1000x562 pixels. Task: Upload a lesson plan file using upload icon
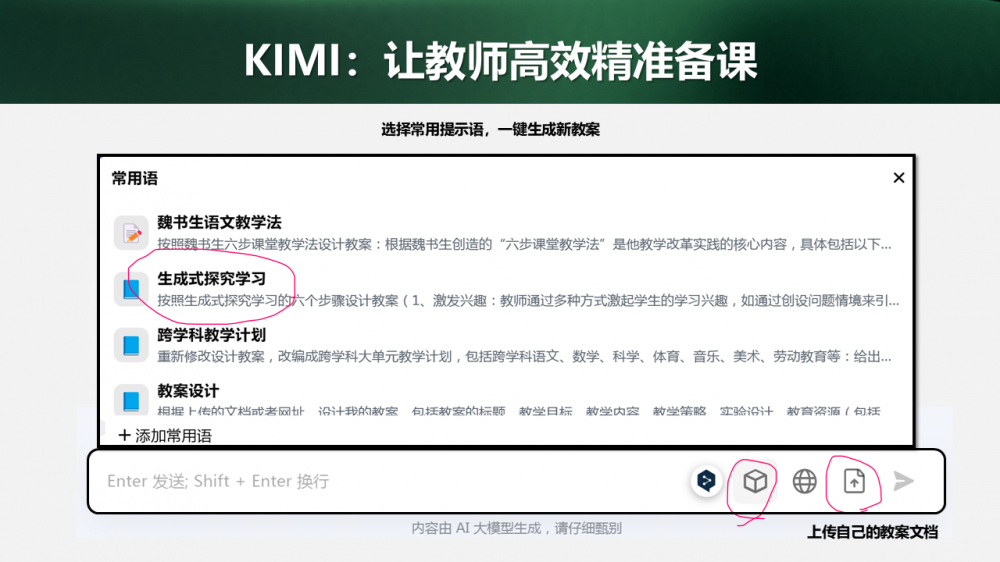[x=854, y=481]
